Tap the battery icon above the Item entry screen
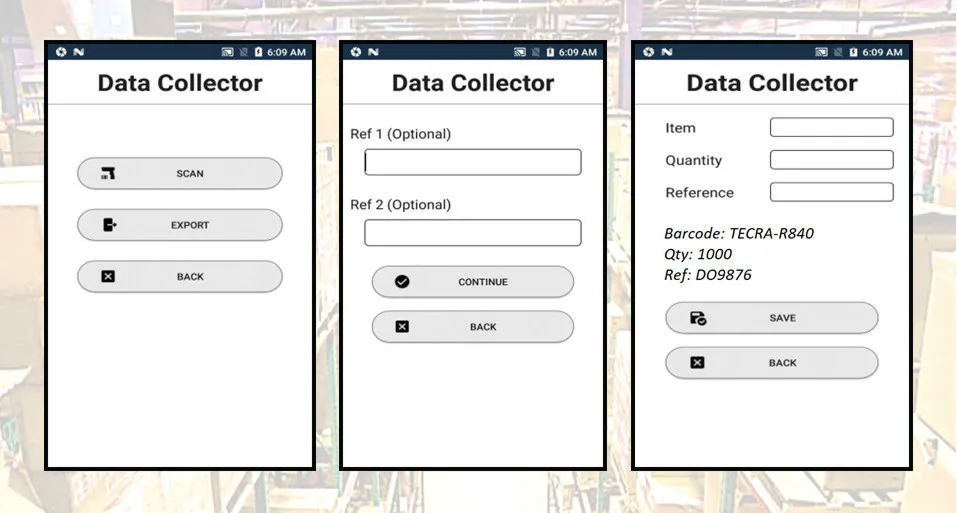Image resolution: width=957 pixels, height=513 pixels. [853, 52]
